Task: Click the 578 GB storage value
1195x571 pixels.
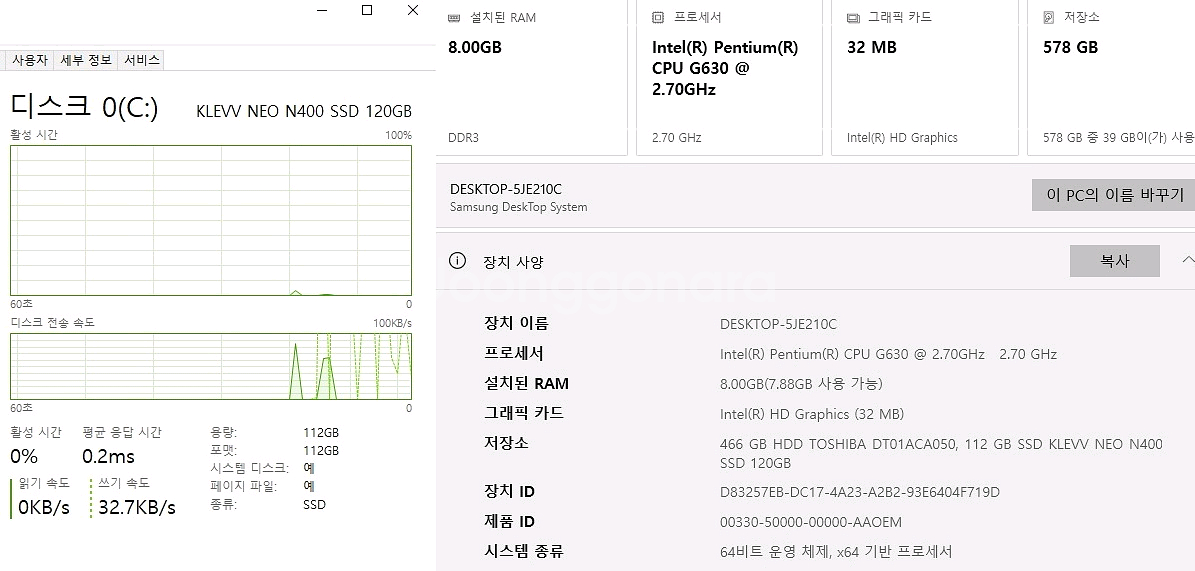Action: [1070, 47]
